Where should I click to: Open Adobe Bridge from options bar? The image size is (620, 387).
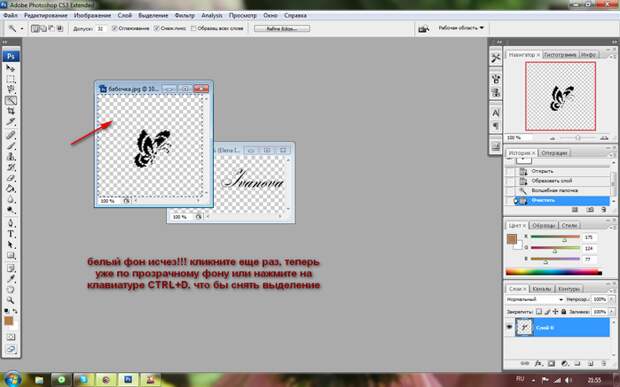click(x=423, y=28)
